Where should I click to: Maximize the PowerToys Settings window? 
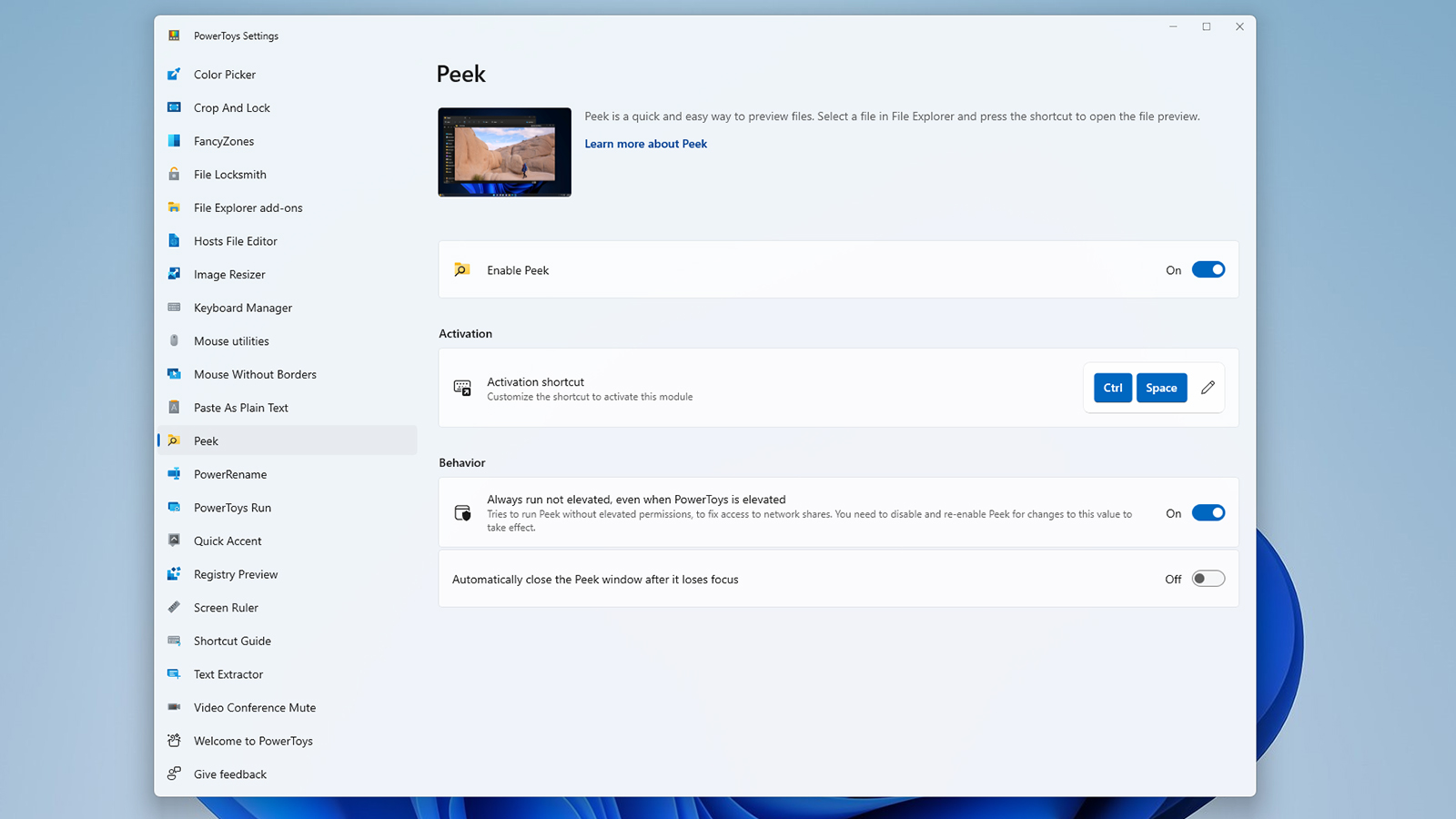[x=1207, y=27]
